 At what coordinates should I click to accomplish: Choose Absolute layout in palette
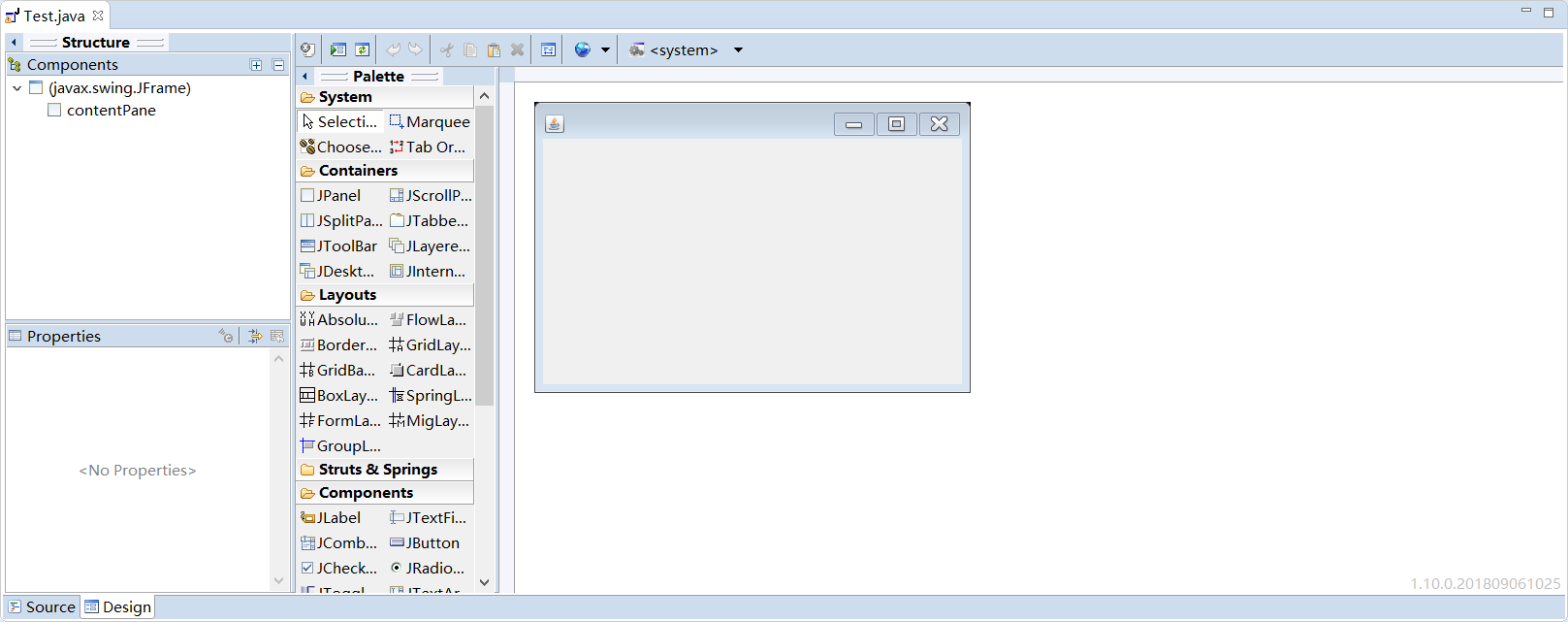(339, 319)
